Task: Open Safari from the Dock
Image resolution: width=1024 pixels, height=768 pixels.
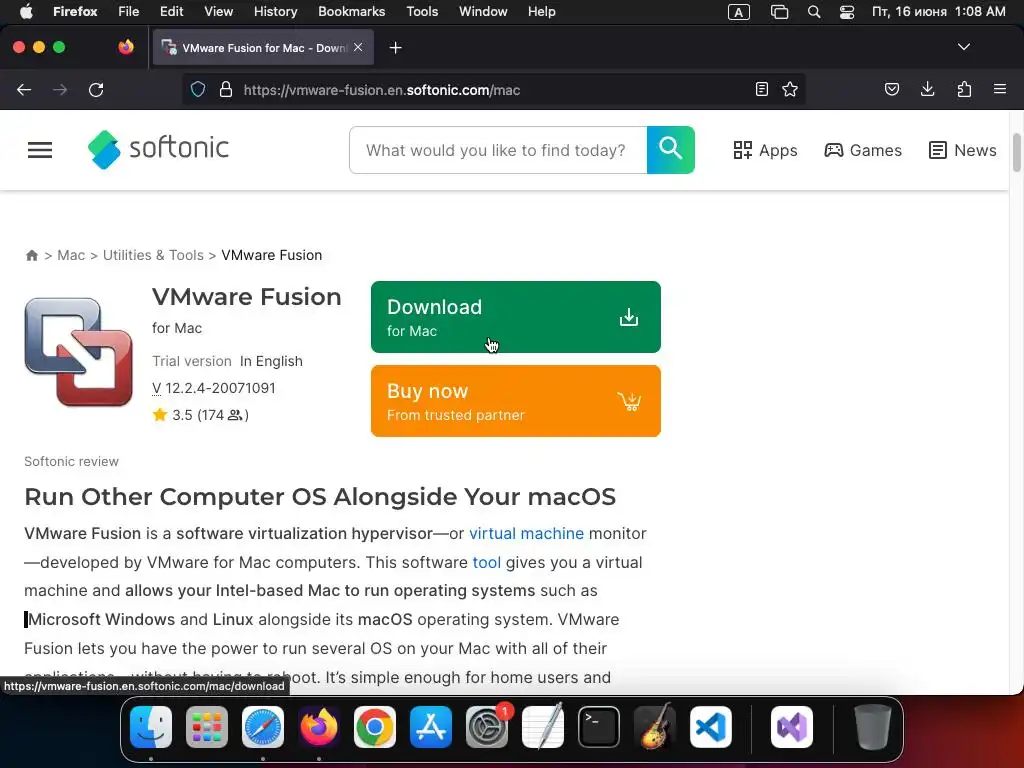Action: click(x=263, y=727)
